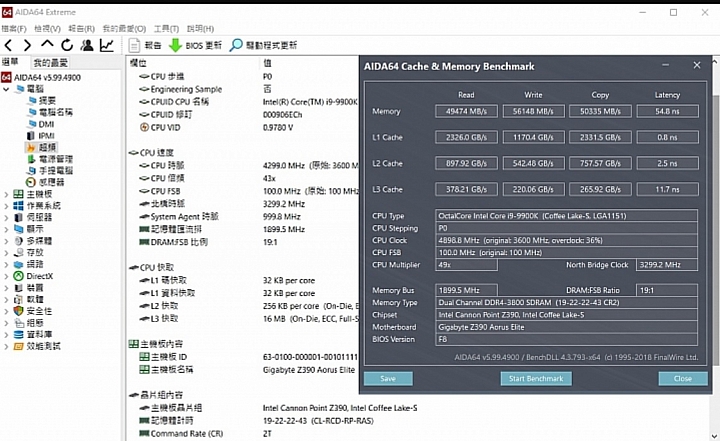
Task: Click the Xbox-style DirectX icon
Action: pyautogui.click(x=18, y=276)
